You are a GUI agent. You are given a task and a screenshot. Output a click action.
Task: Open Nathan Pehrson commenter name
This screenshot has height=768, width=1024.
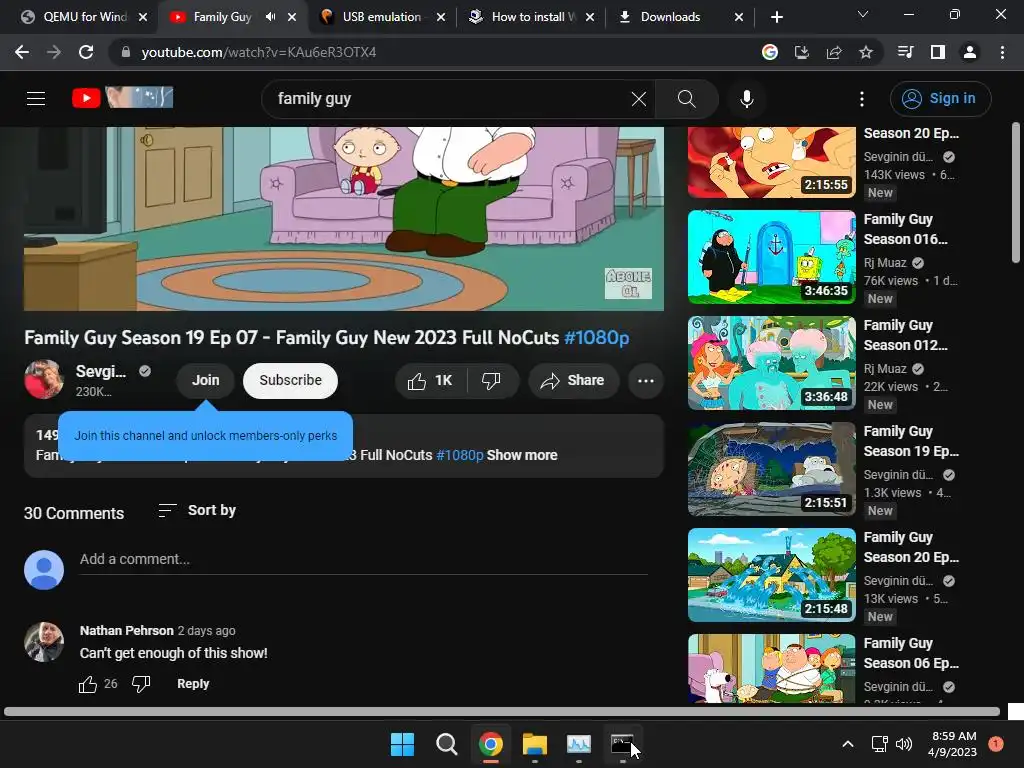pyautogui.click(x=127, y=631)
